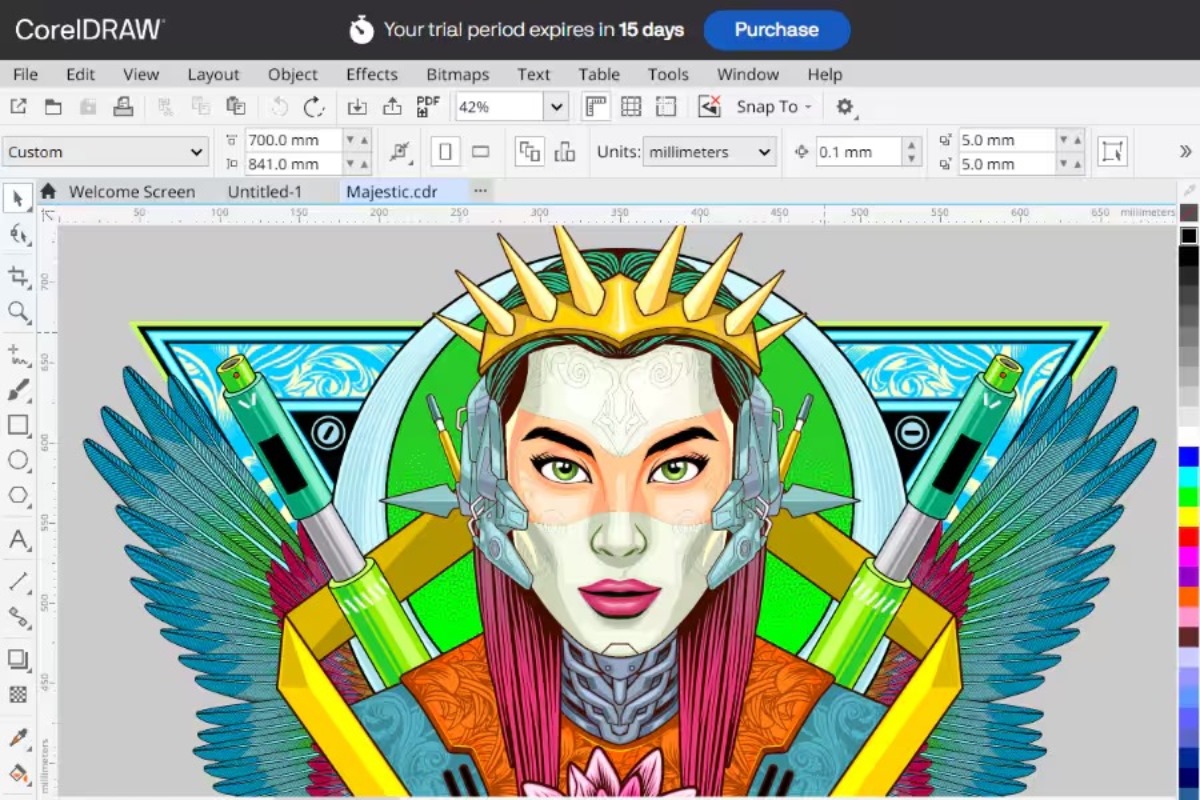The image size is (1200, 800).
Task: Choose the Zoom tool
Action: (16, 311)
